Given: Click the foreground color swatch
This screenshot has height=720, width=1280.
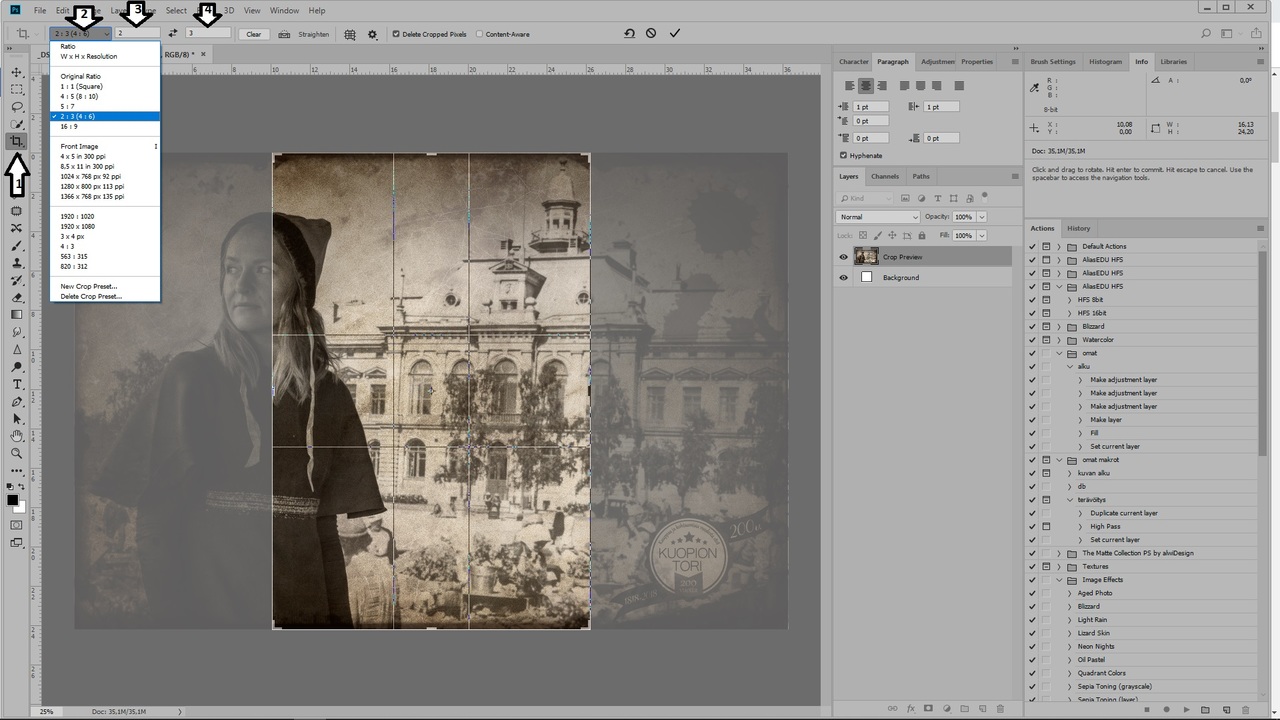Looking at the screenshot, I should click(x=13, y=500).
